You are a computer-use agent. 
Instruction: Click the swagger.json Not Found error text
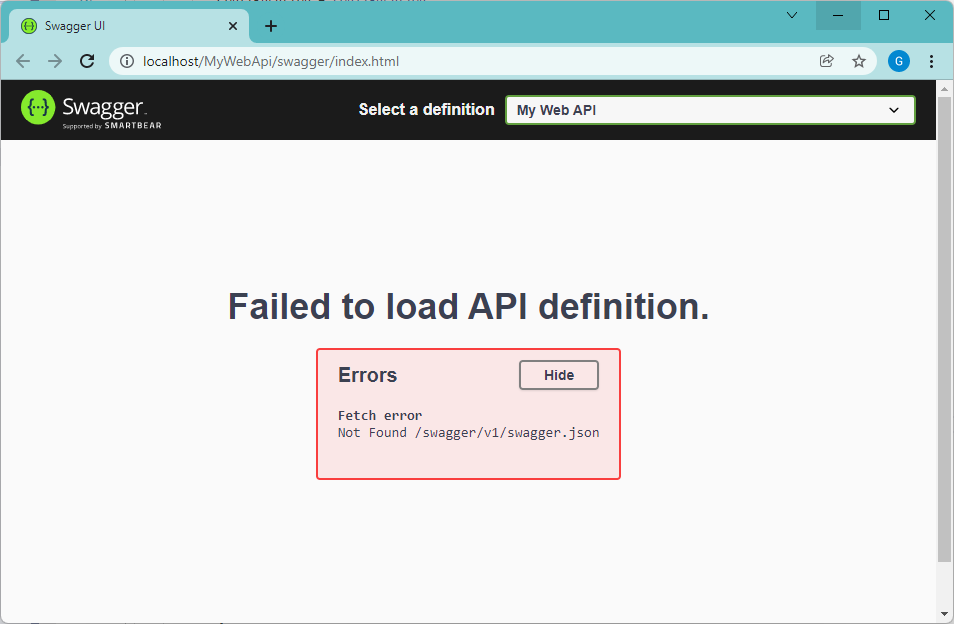(x=468, y=433)
